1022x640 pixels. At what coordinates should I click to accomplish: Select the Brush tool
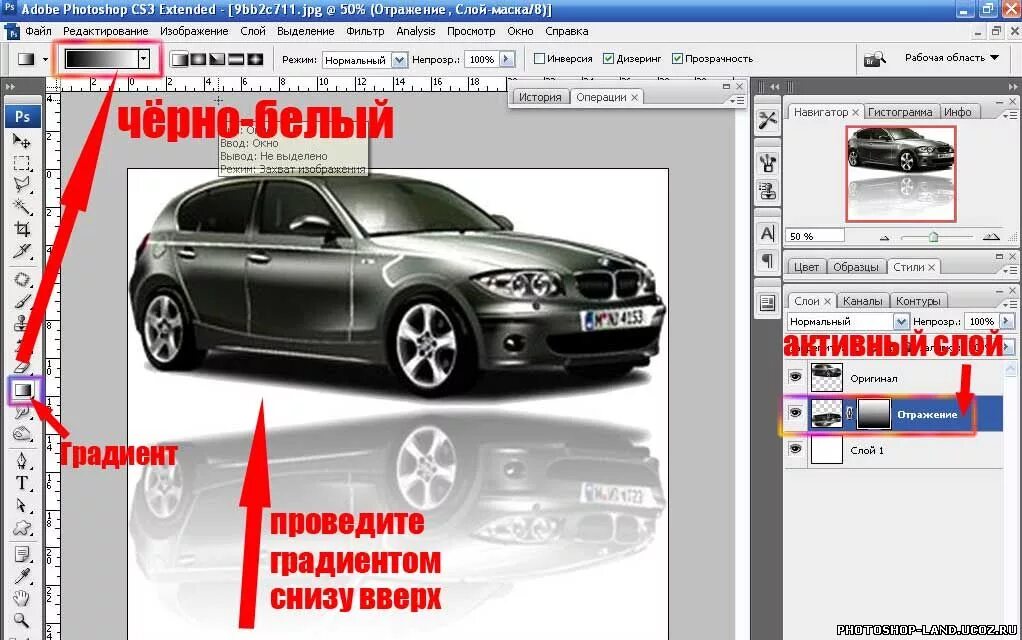point(22,302)
